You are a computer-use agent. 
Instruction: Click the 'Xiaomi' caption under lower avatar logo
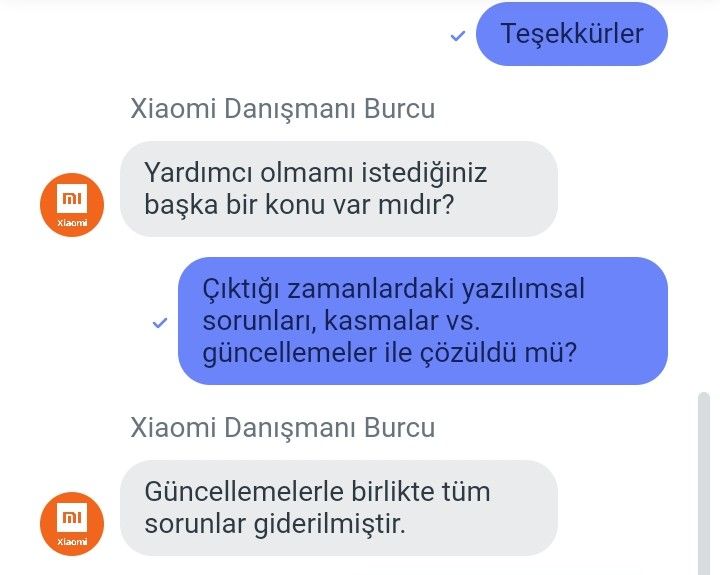[x=72, y=542]
